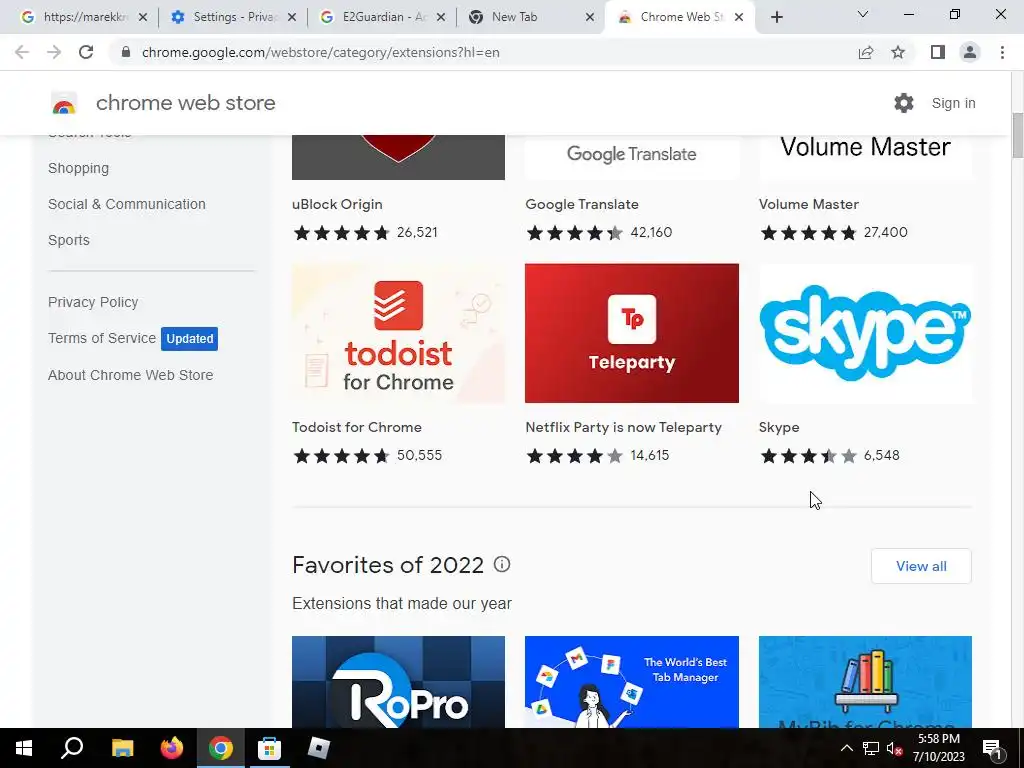Close the E2Guardian tab

tap(441, 18)
